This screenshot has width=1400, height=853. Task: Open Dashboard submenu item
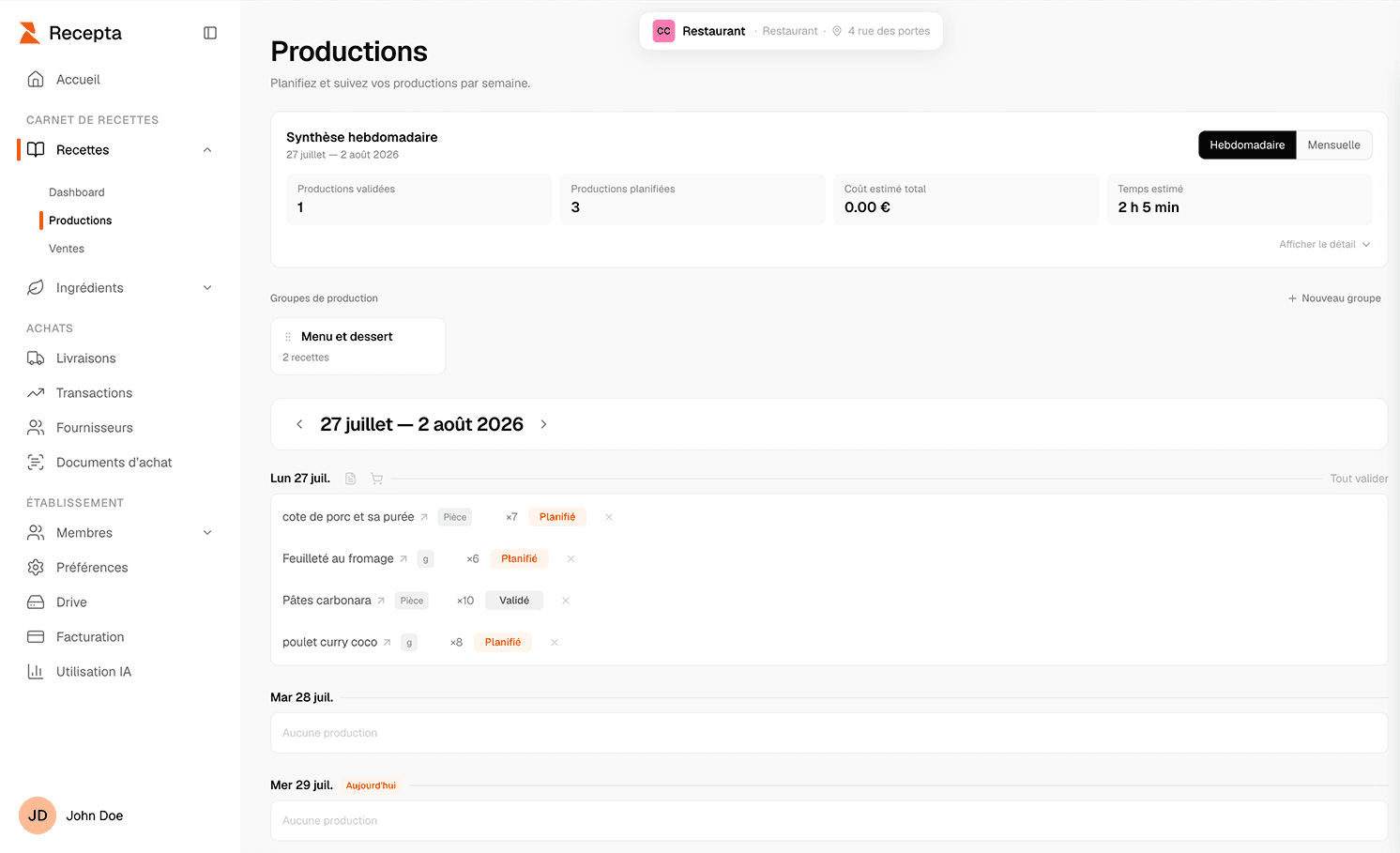(x=77, y=192)
